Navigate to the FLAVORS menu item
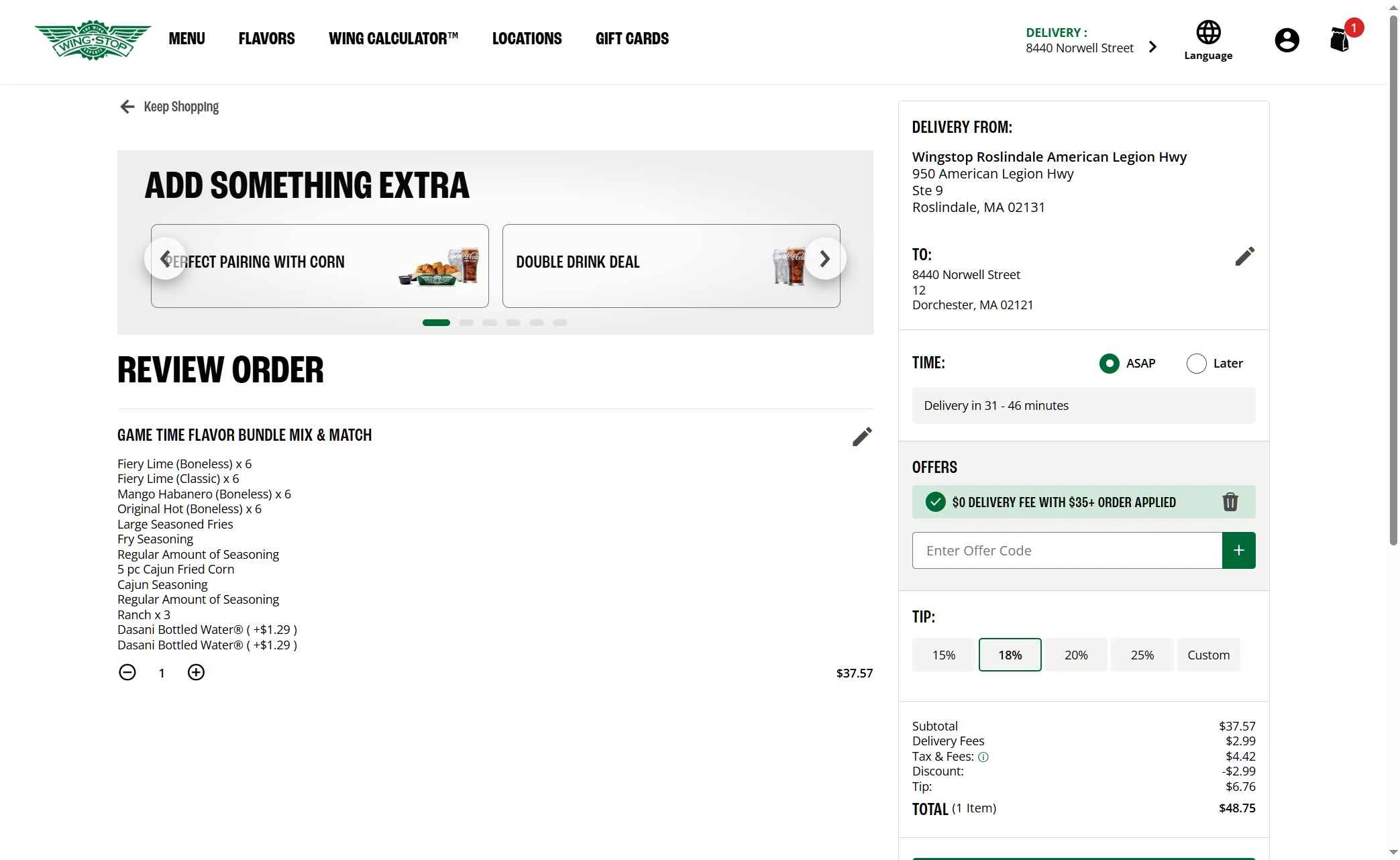1400x860 pixels. [266, 38]
